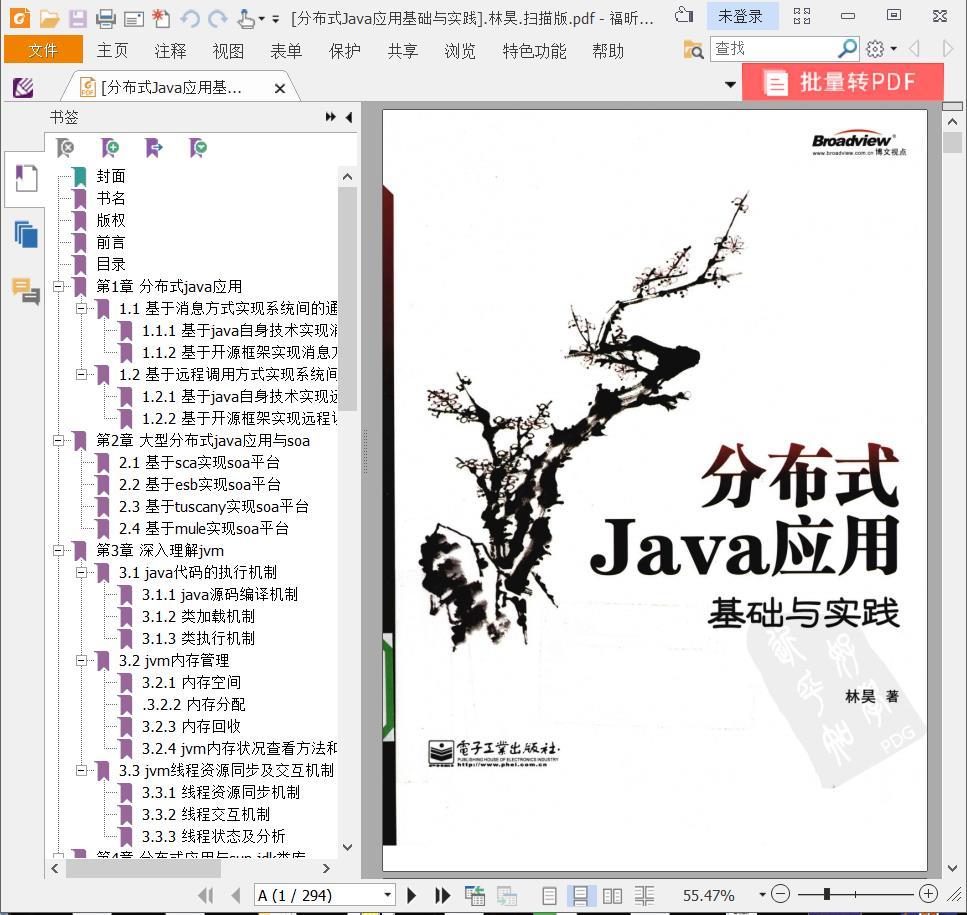Switch to continuous page view mode

tap(580, 895)
